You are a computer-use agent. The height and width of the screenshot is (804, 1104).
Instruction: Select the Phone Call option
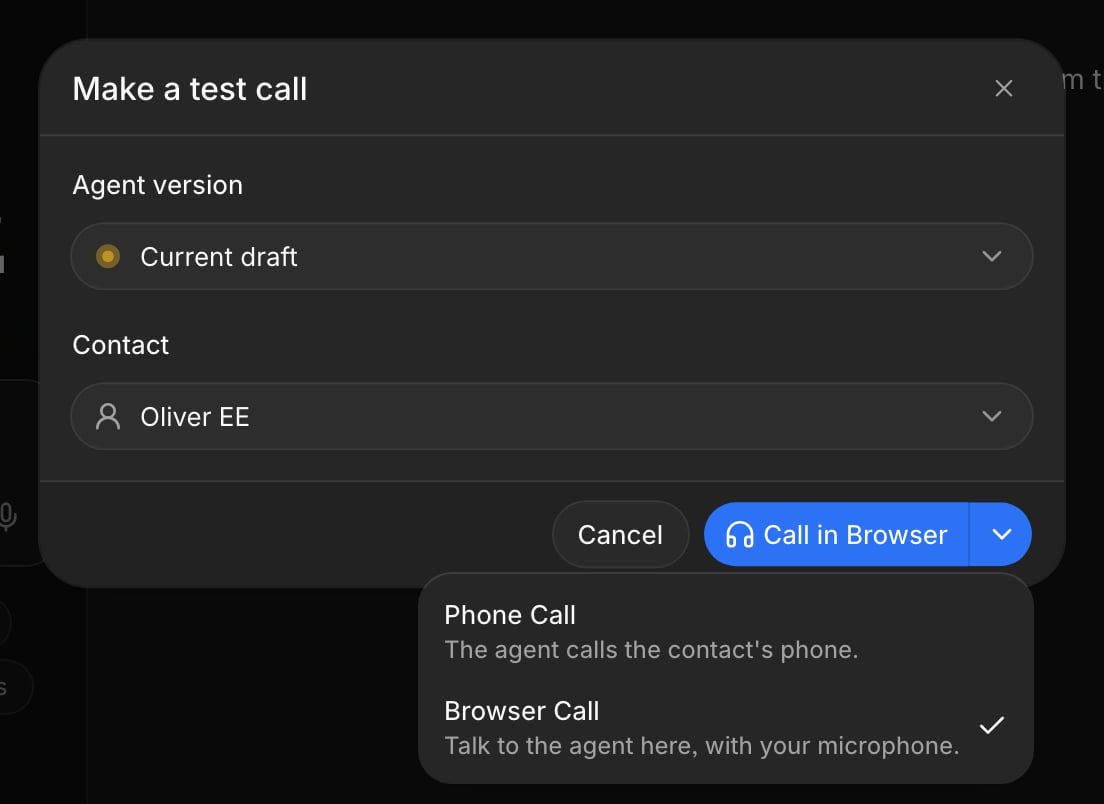click(726, 632)
